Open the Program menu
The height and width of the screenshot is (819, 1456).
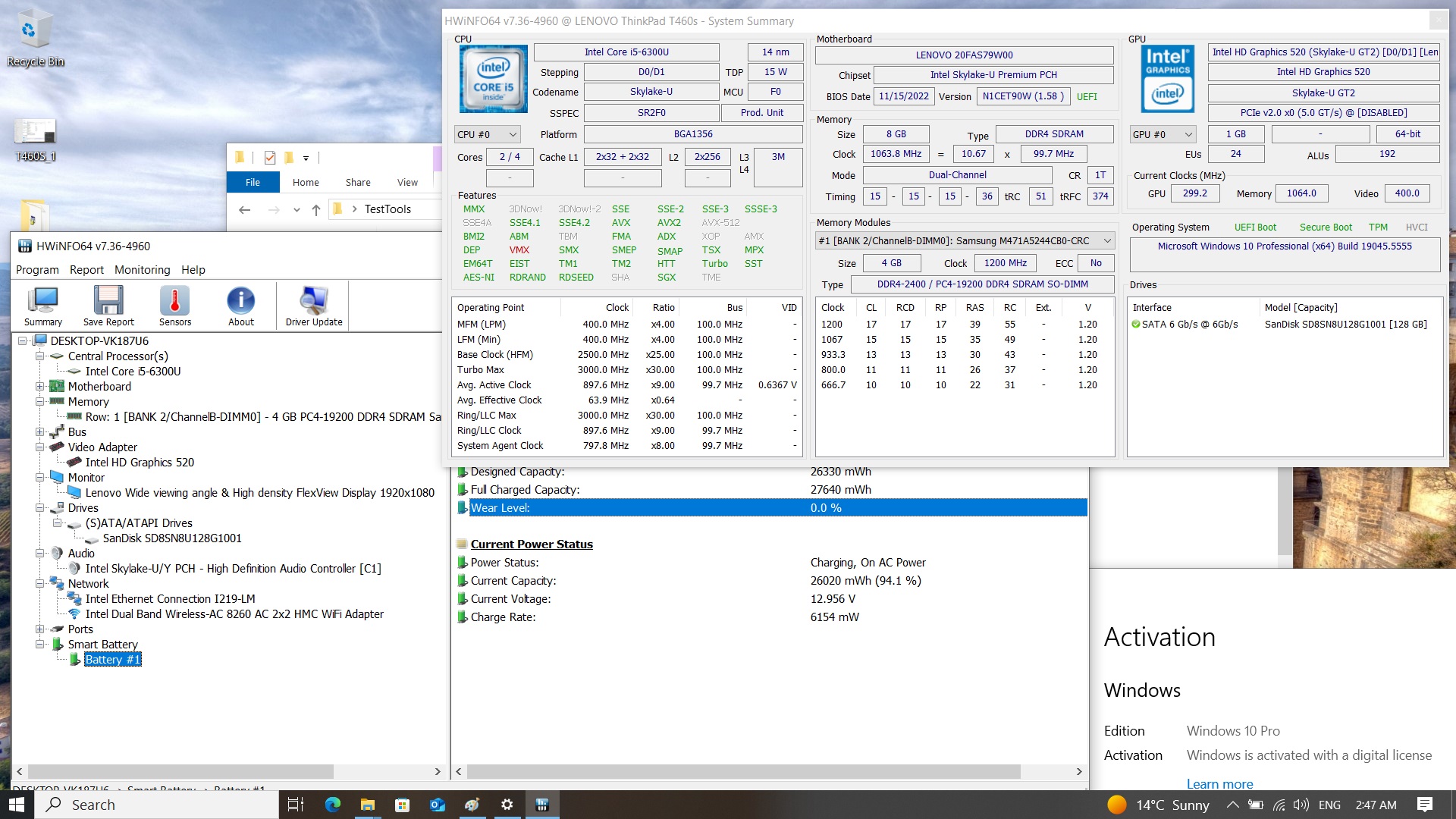click(37, 270)
